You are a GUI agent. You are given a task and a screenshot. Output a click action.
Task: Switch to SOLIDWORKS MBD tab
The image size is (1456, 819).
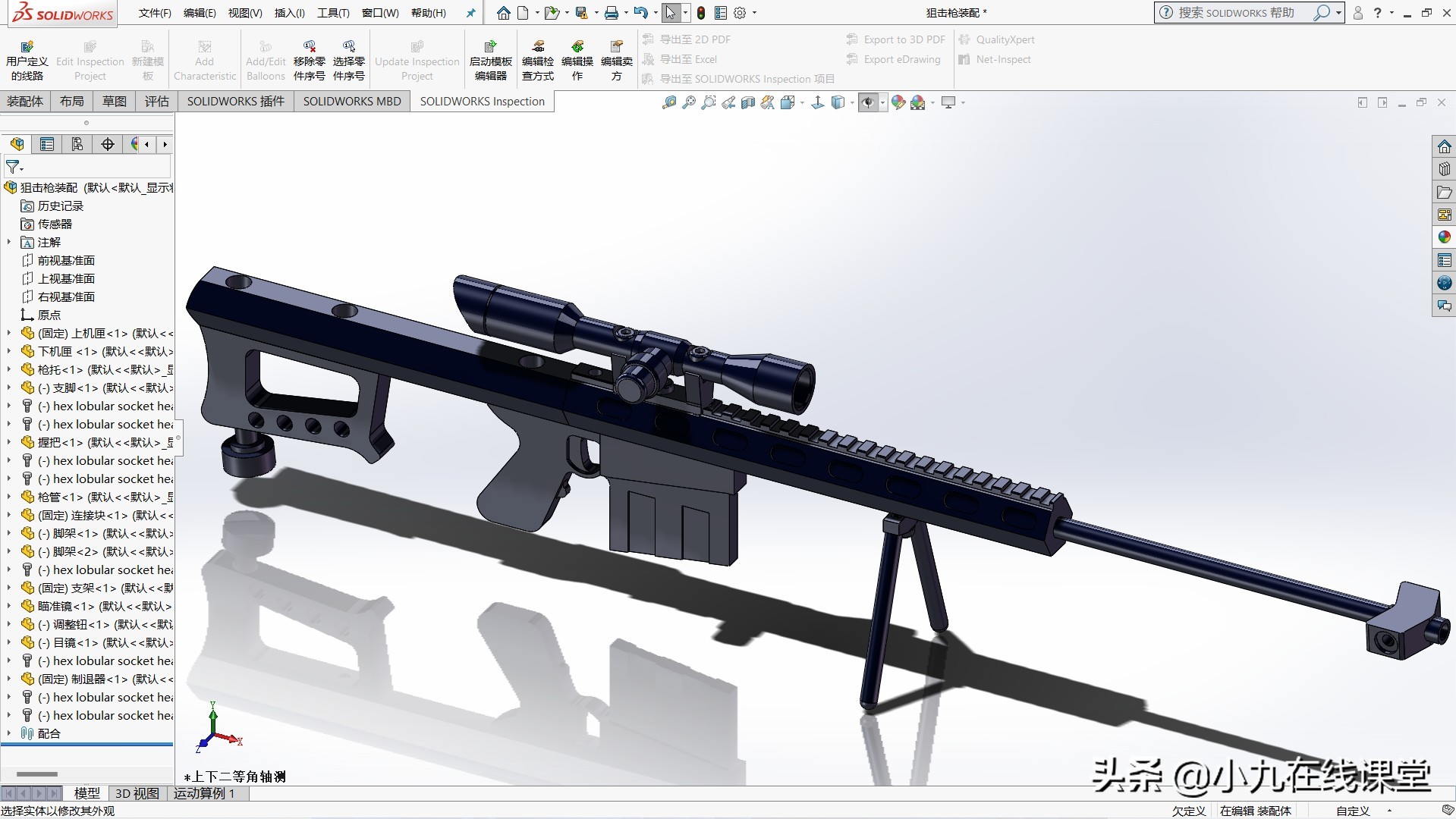351,101
